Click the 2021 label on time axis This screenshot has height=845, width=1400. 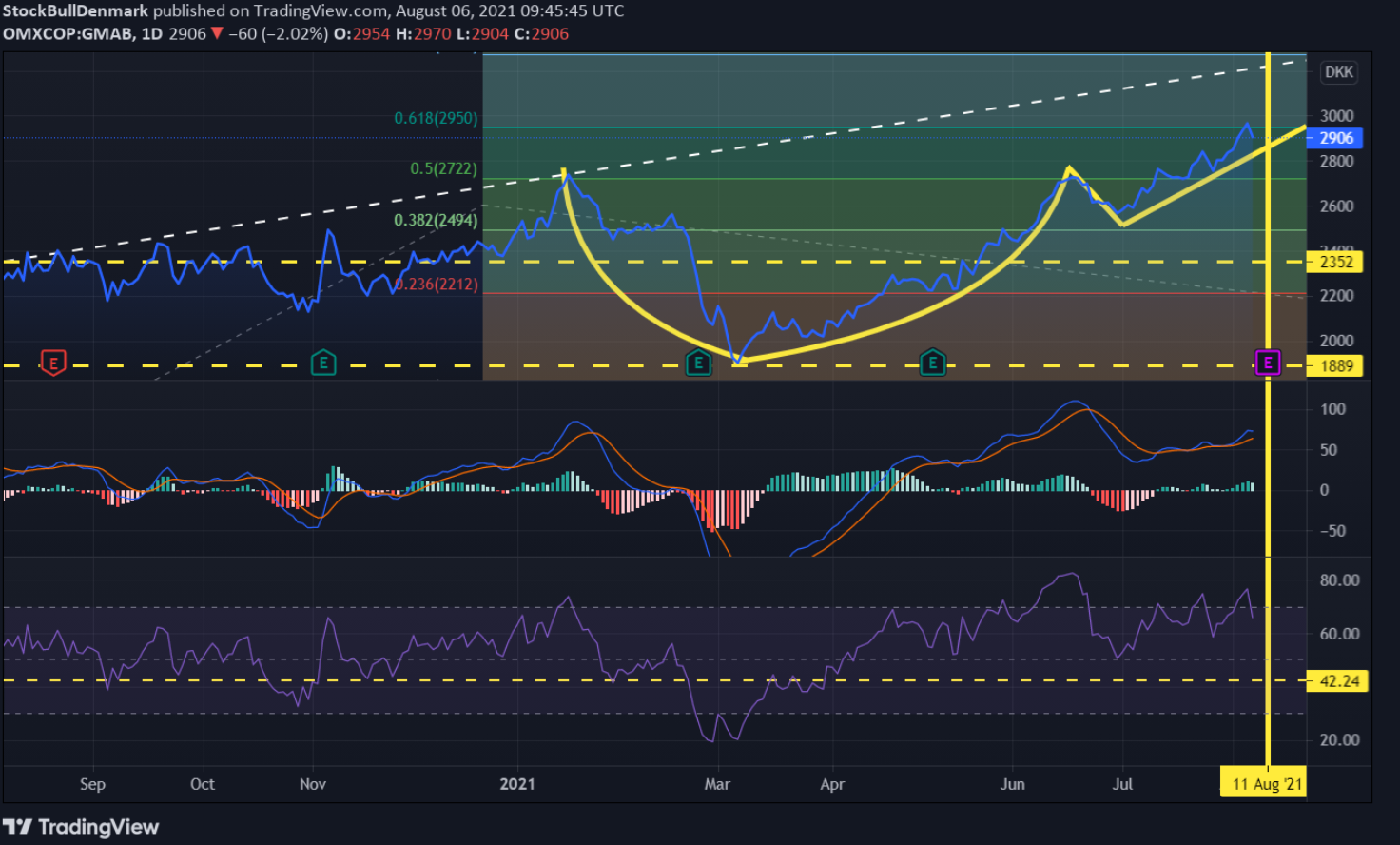(517, 784)
